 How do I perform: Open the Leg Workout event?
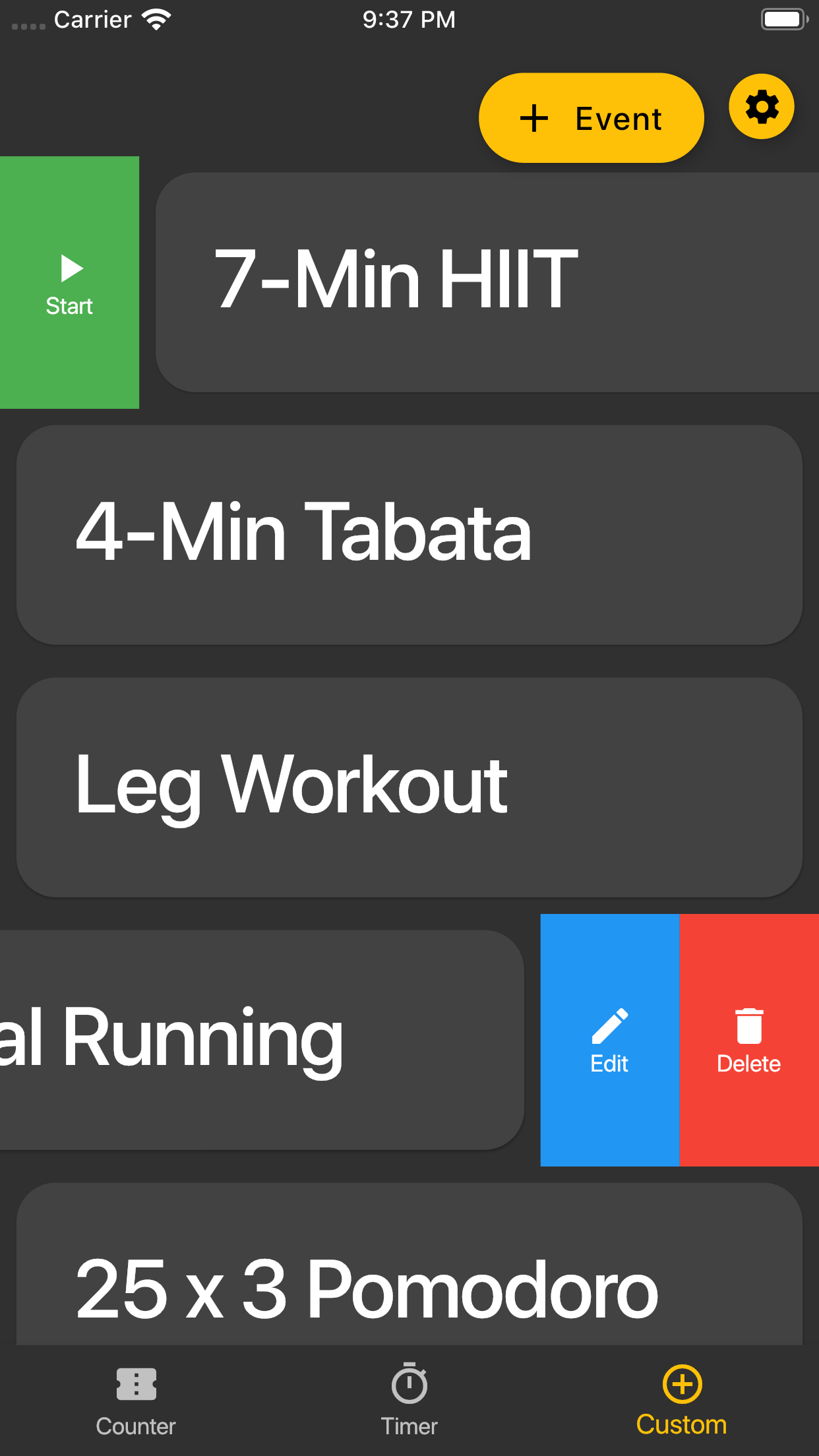point(409,787)
